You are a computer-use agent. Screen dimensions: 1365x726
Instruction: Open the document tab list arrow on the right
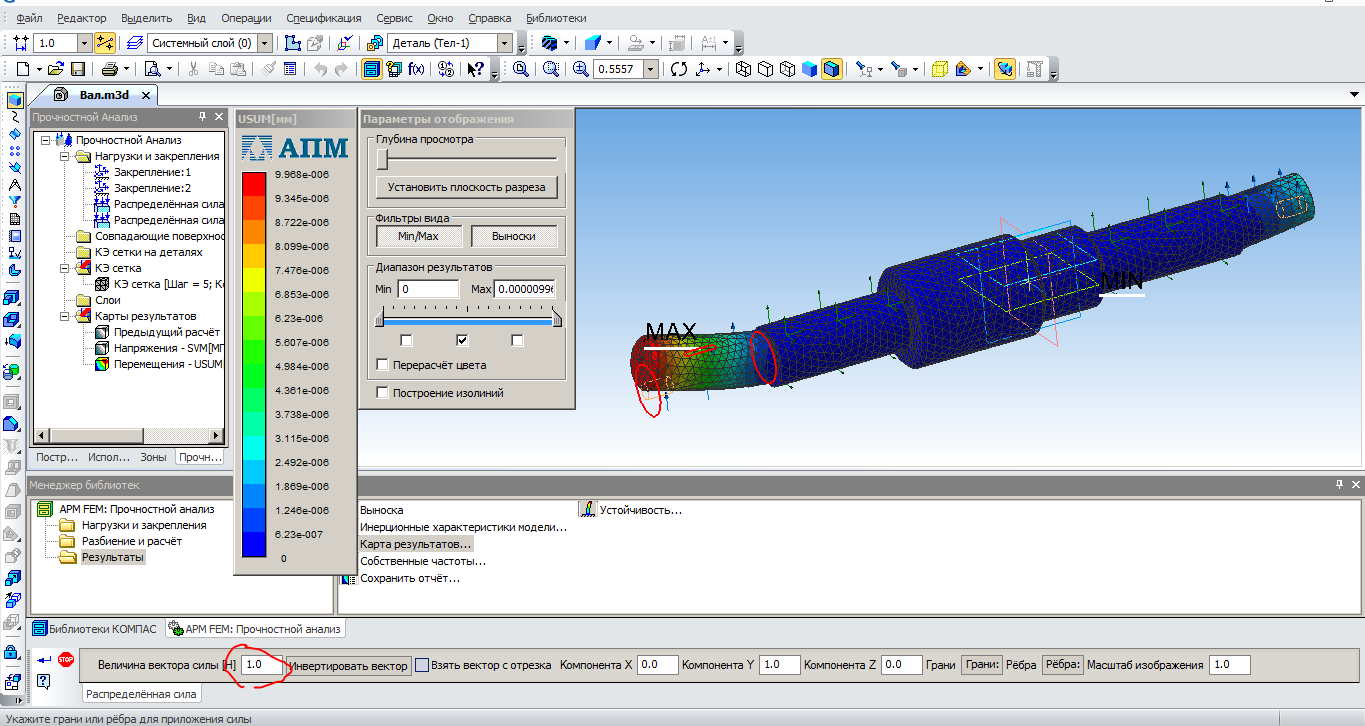pyautogui.click(x=1355, y=95)
